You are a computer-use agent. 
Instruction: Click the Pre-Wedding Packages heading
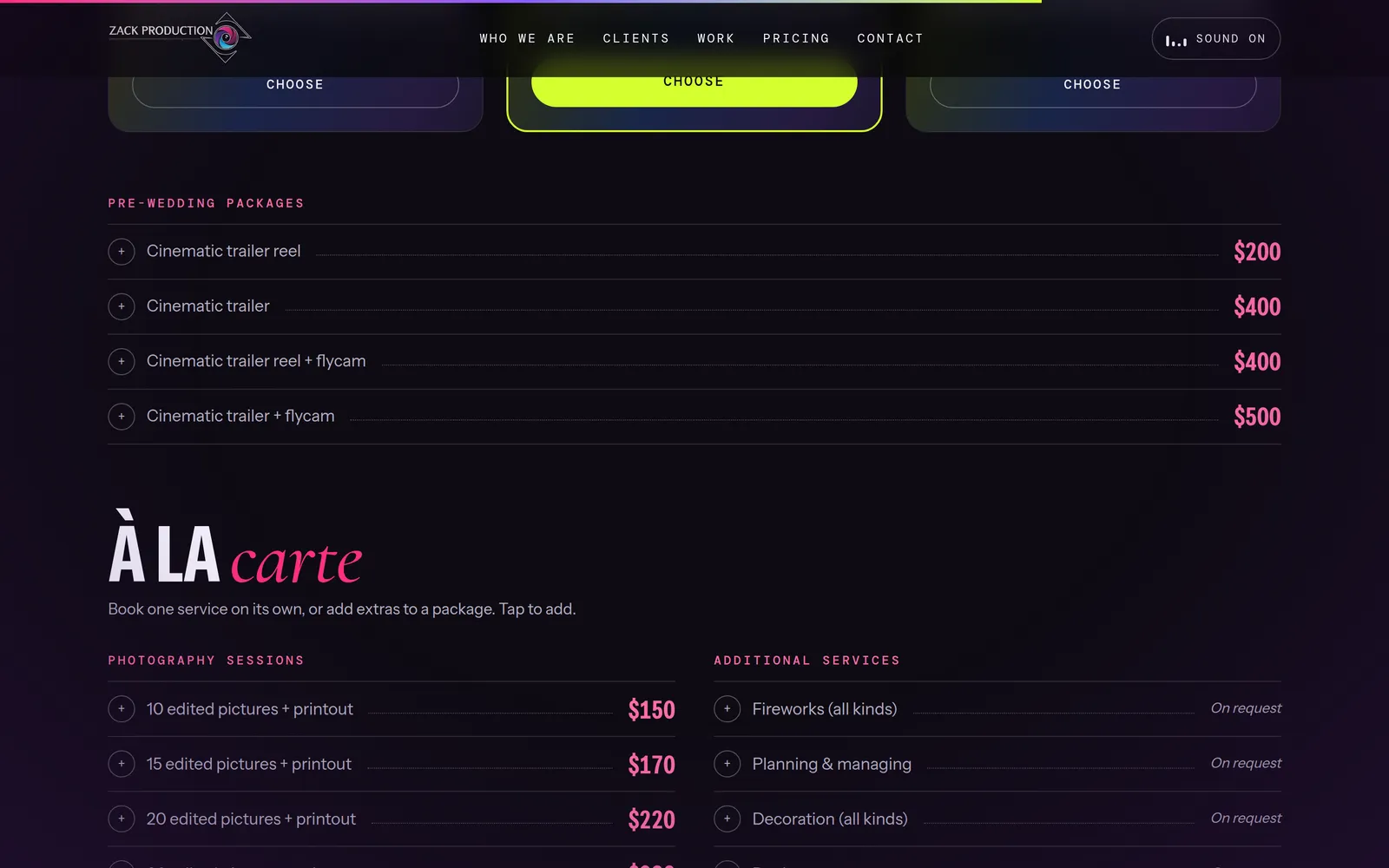(206, 203)
